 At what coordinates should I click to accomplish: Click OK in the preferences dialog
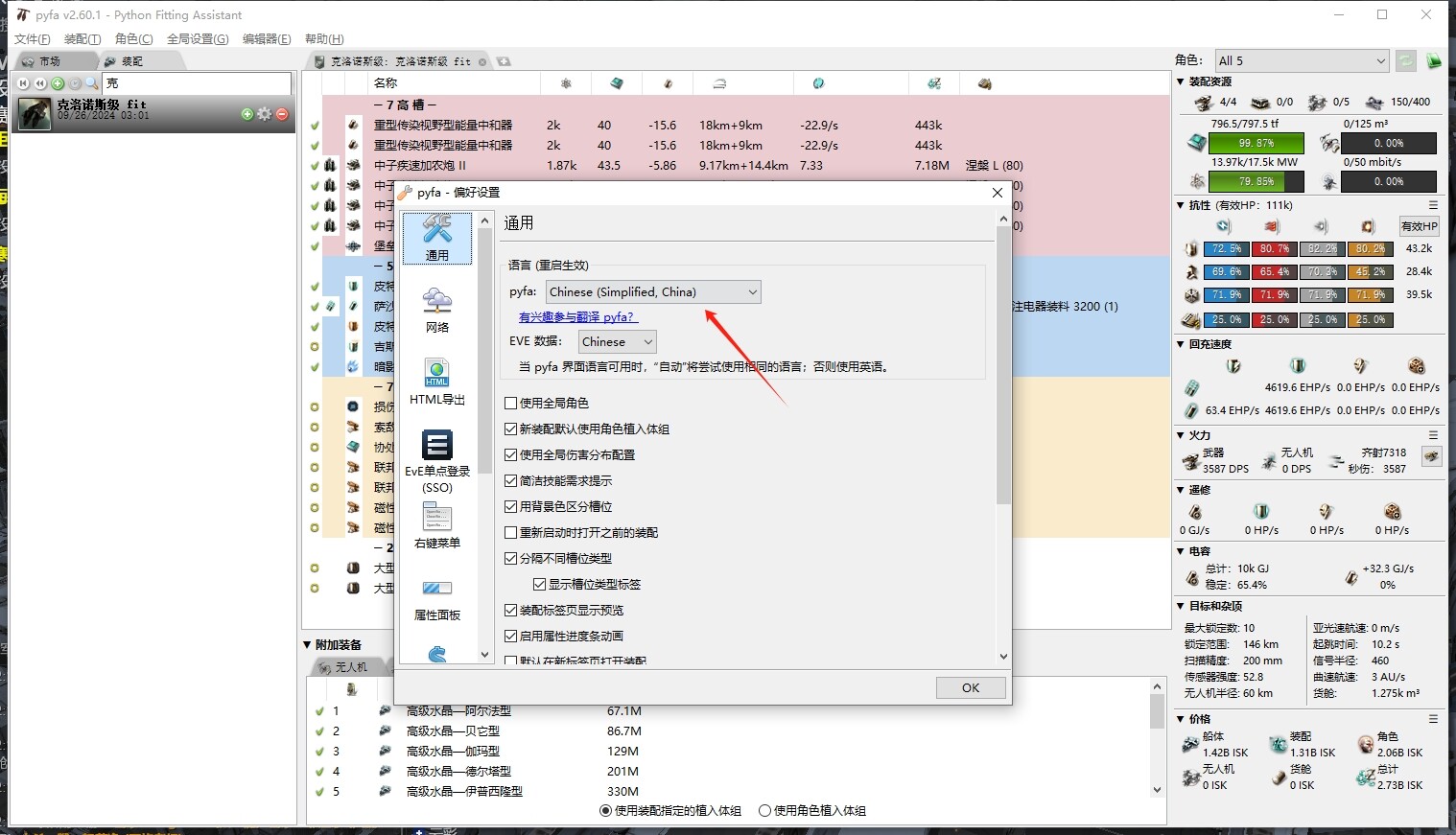point(971,687)
